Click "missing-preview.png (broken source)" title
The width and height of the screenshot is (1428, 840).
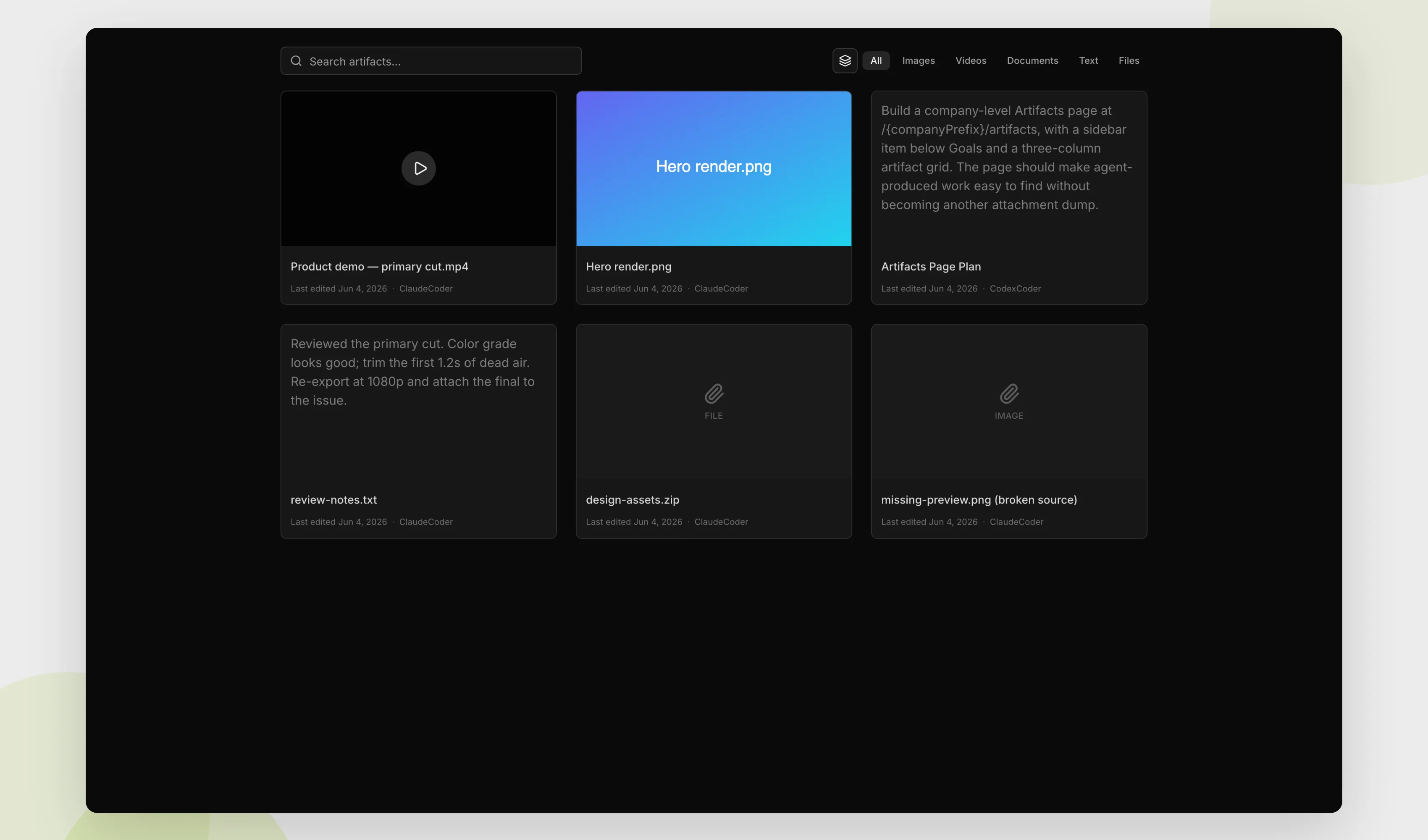click(979, 500)
